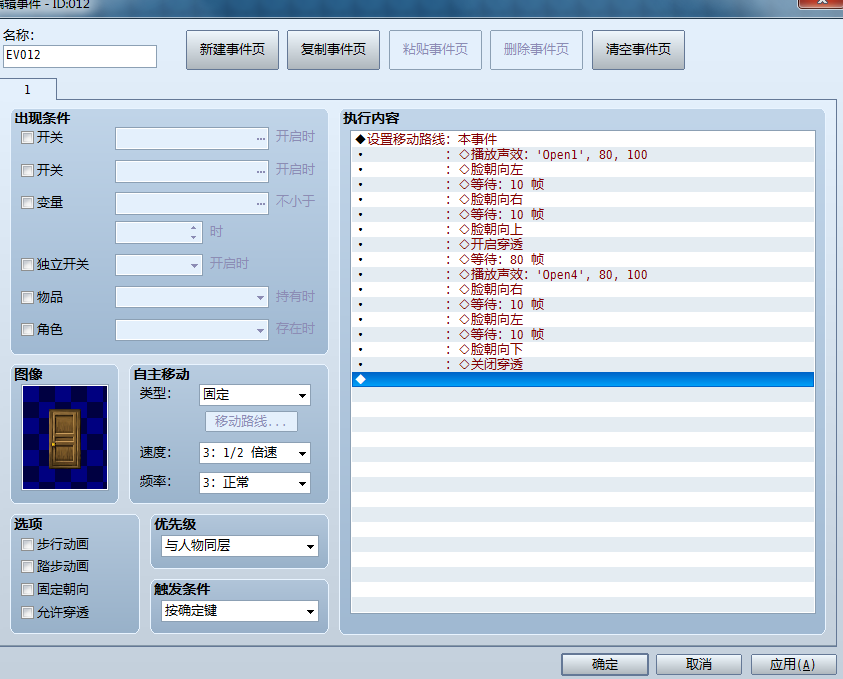
Task: Open the 速度 dropdown showing 1/2 倍速
Action: tap(255, 453)
